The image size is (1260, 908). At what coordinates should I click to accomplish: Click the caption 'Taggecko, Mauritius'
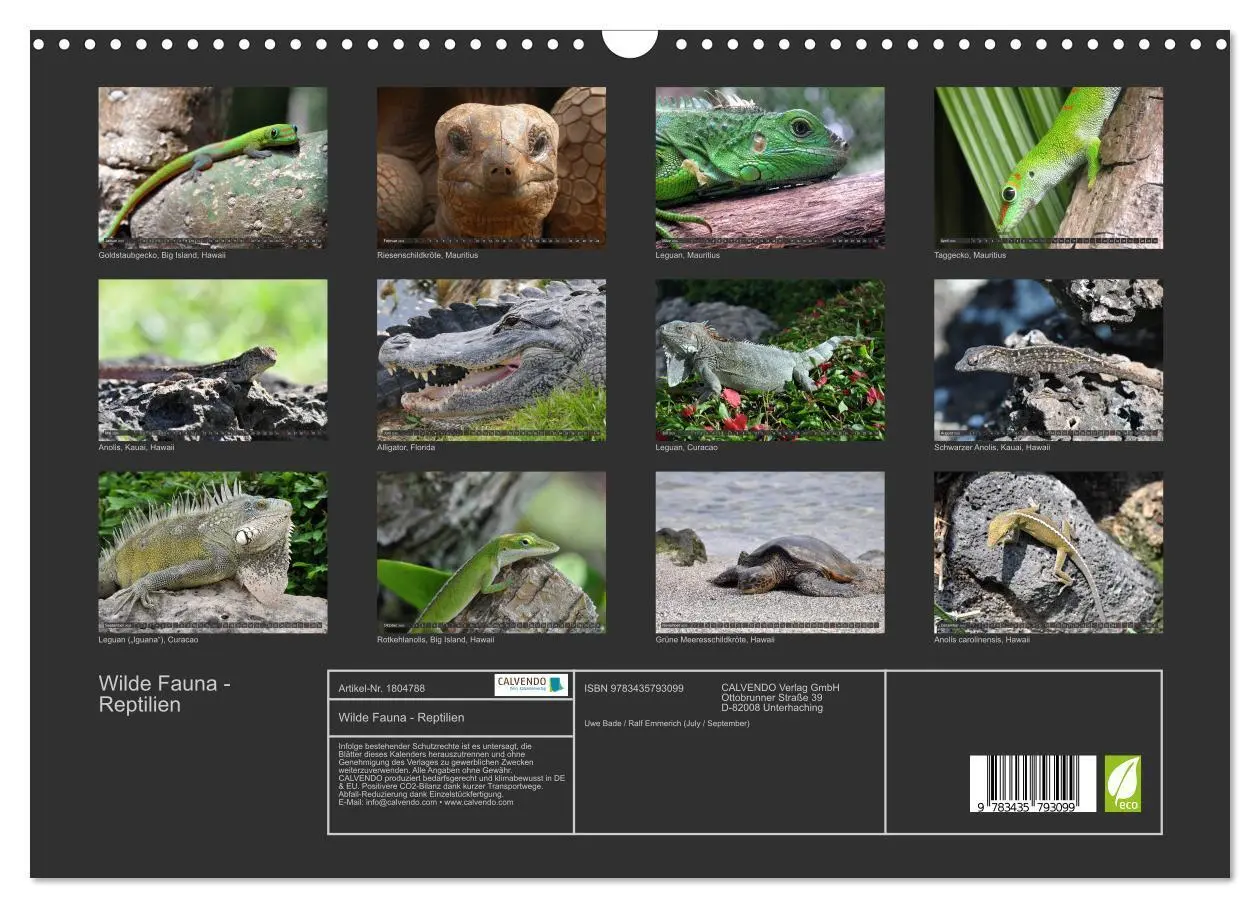coord(971,255)
